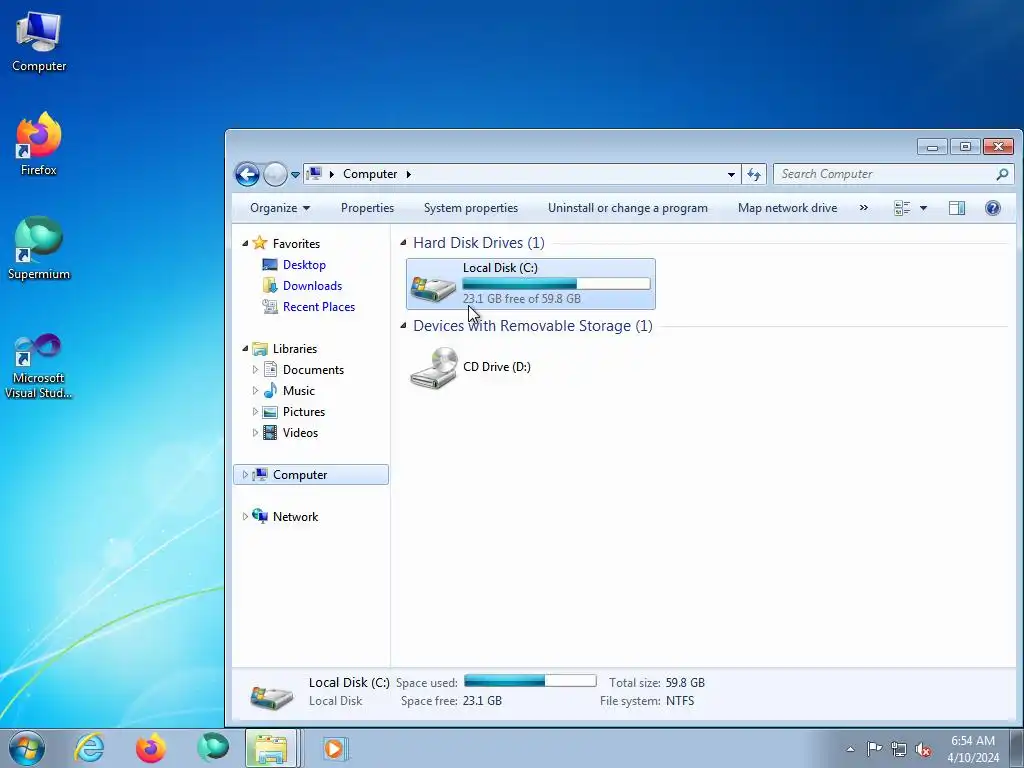Expand Computer node in navigation pane
1024x768 pixels.
coord(245,475)
